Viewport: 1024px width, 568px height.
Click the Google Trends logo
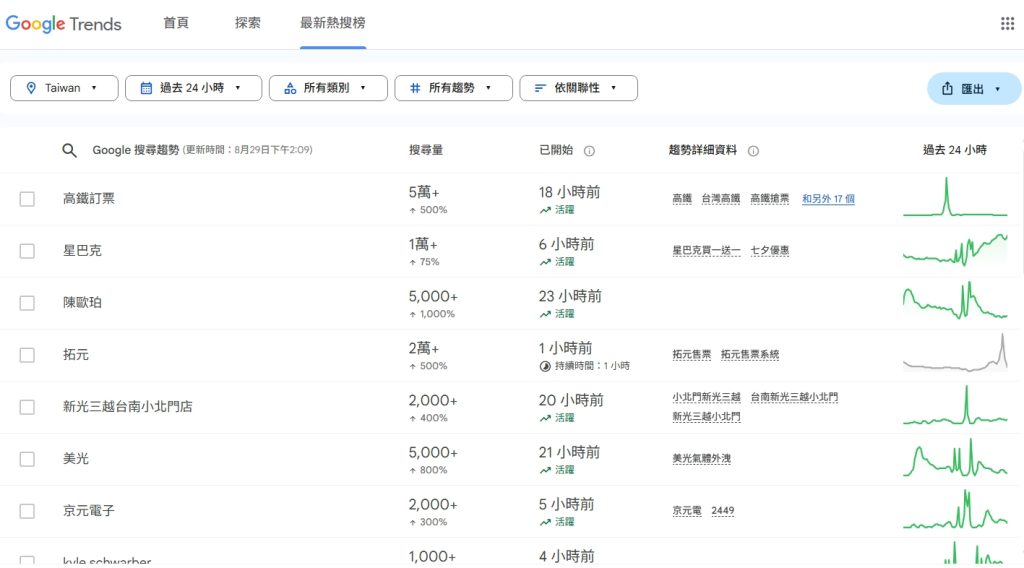pos(63,24)
